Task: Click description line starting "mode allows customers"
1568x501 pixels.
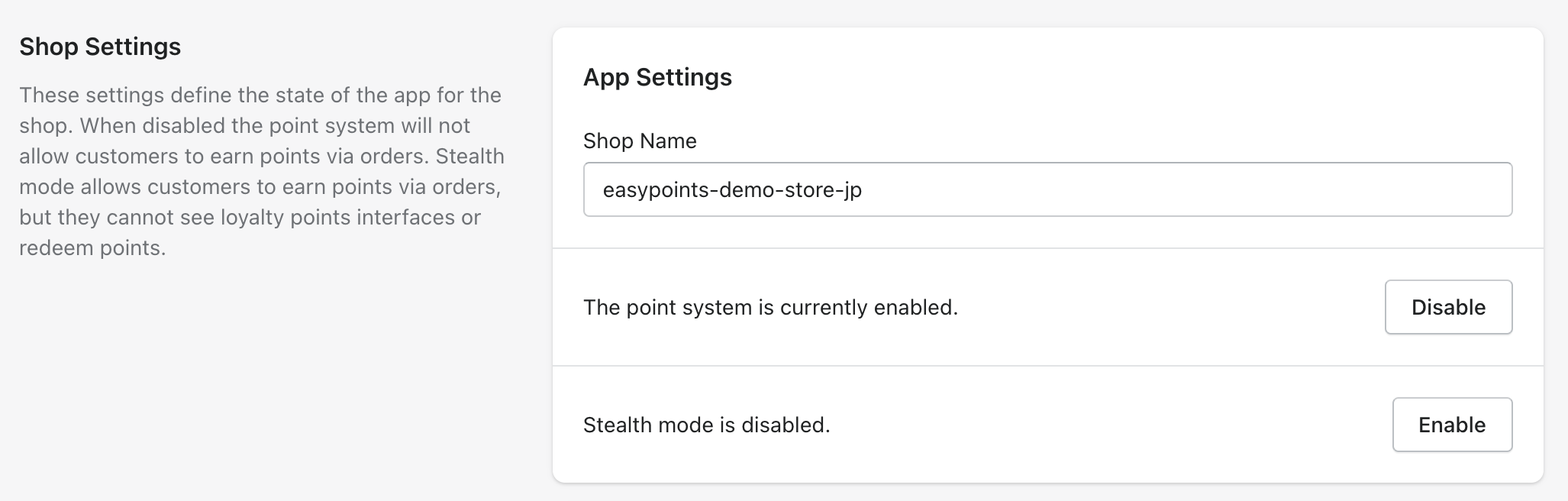Action: [x=260, y=187]
